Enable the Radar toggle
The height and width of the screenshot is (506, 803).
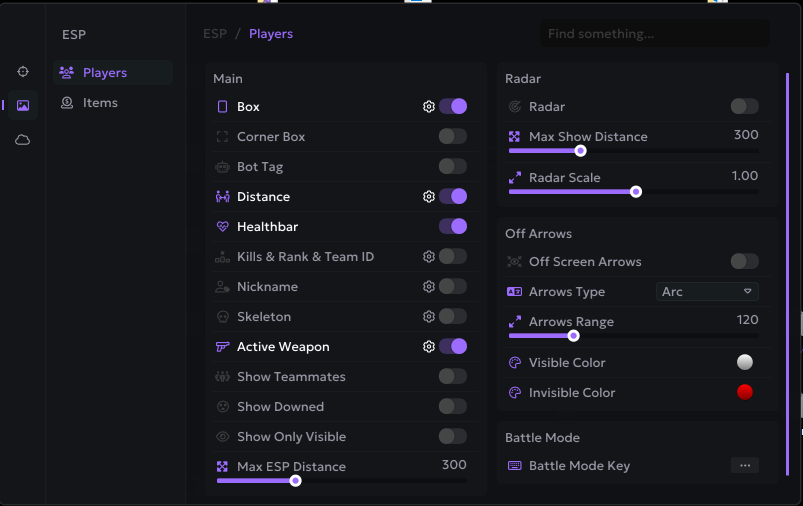pyautogui.click(x=744, y=106)
